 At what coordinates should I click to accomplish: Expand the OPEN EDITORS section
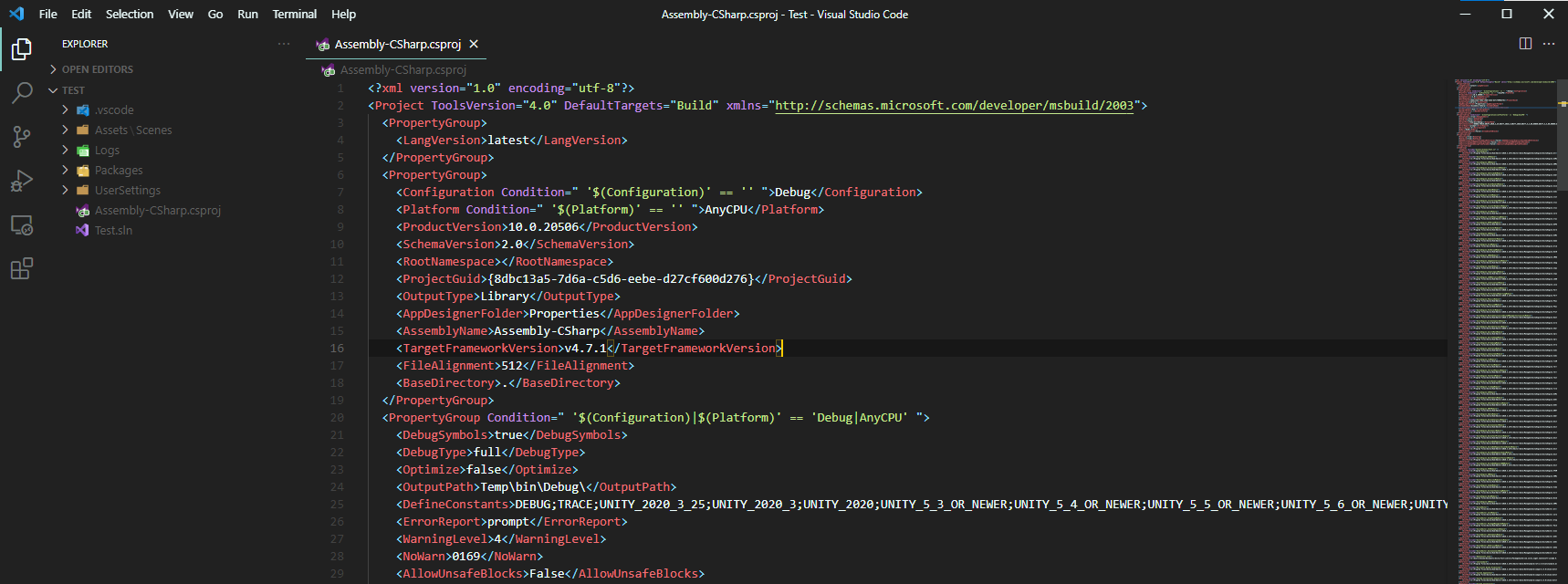pos(53,69)
